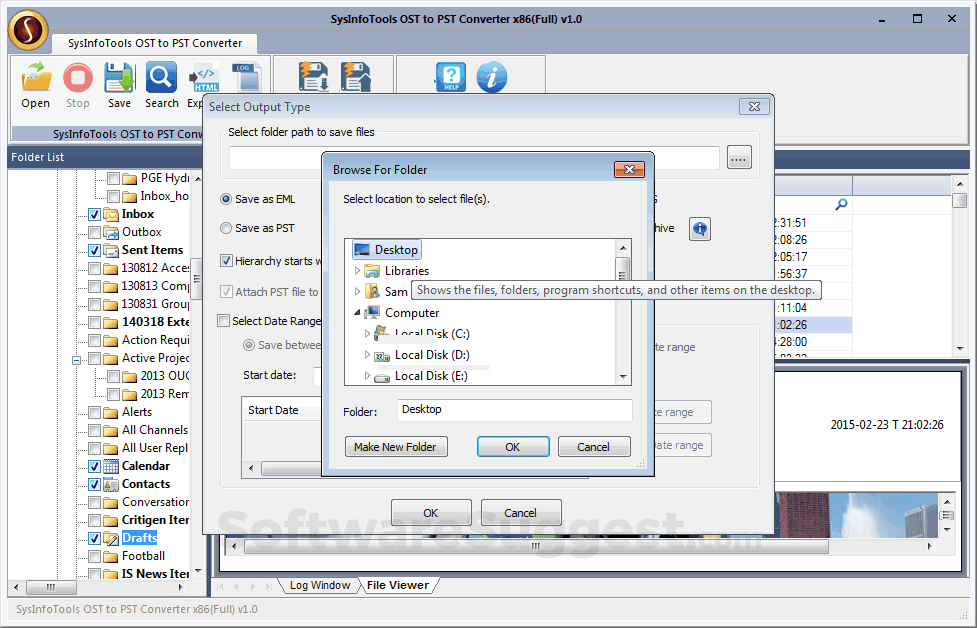This screenshot has height=628, width=977.
Task: Click the first snapshot download icon
Action: pyautogui.click(x=313, y=77)
